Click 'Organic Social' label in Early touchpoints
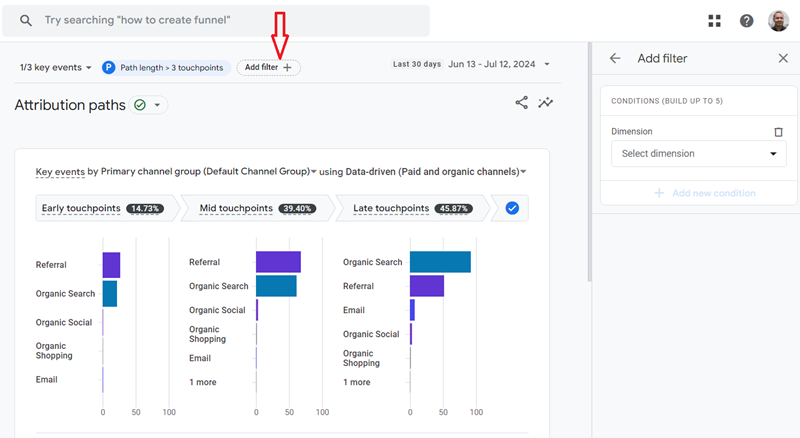800x438 pixels. [64, 323]
